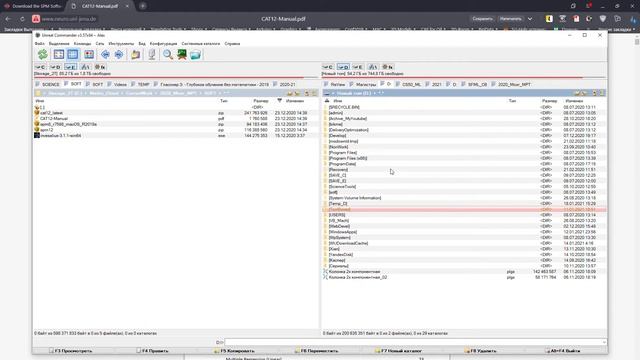640x360 pixels.
Task: Select the CAT12-Manual pdf file
Action: [x=176, y=118]
